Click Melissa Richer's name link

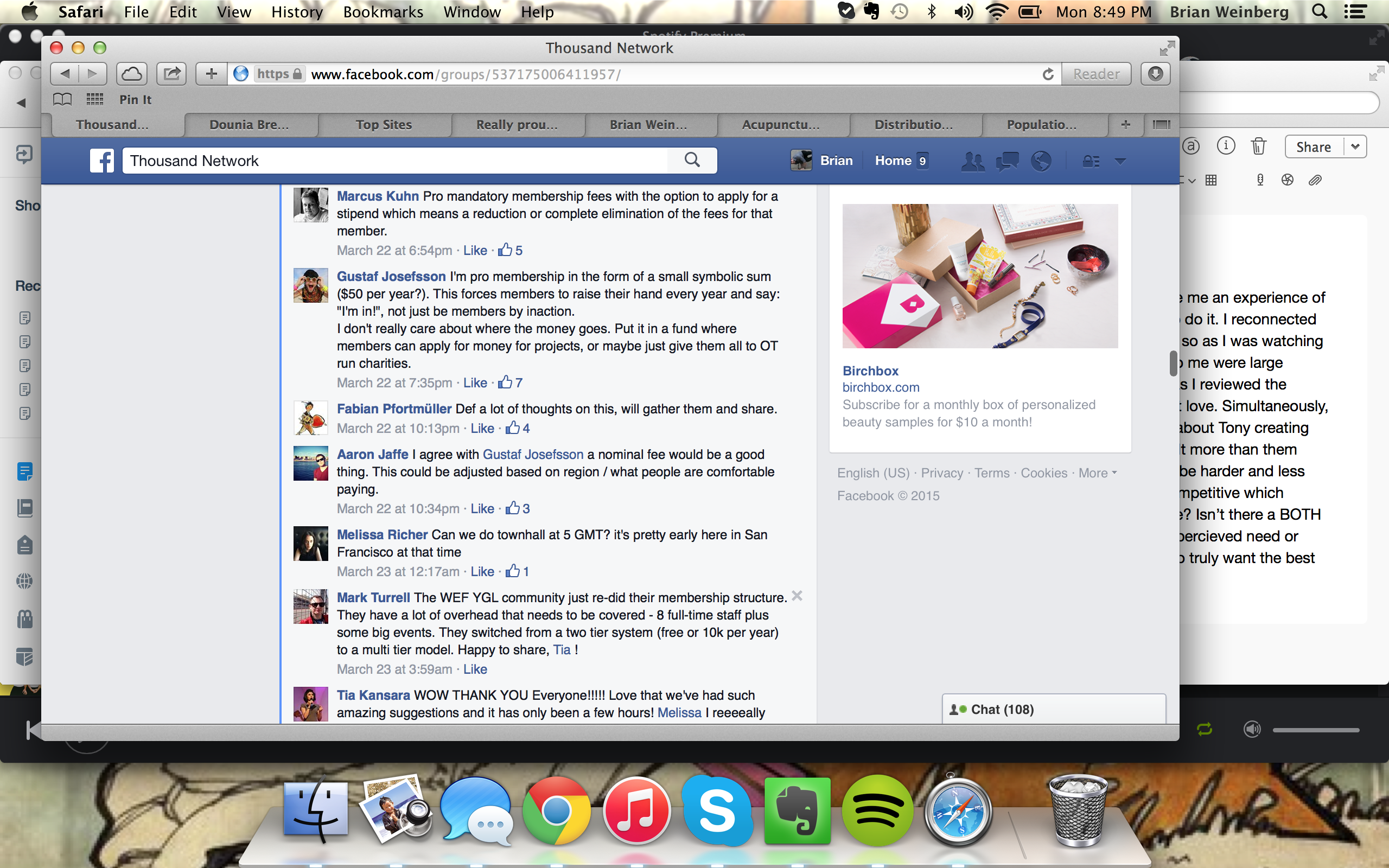pos(383,535)
